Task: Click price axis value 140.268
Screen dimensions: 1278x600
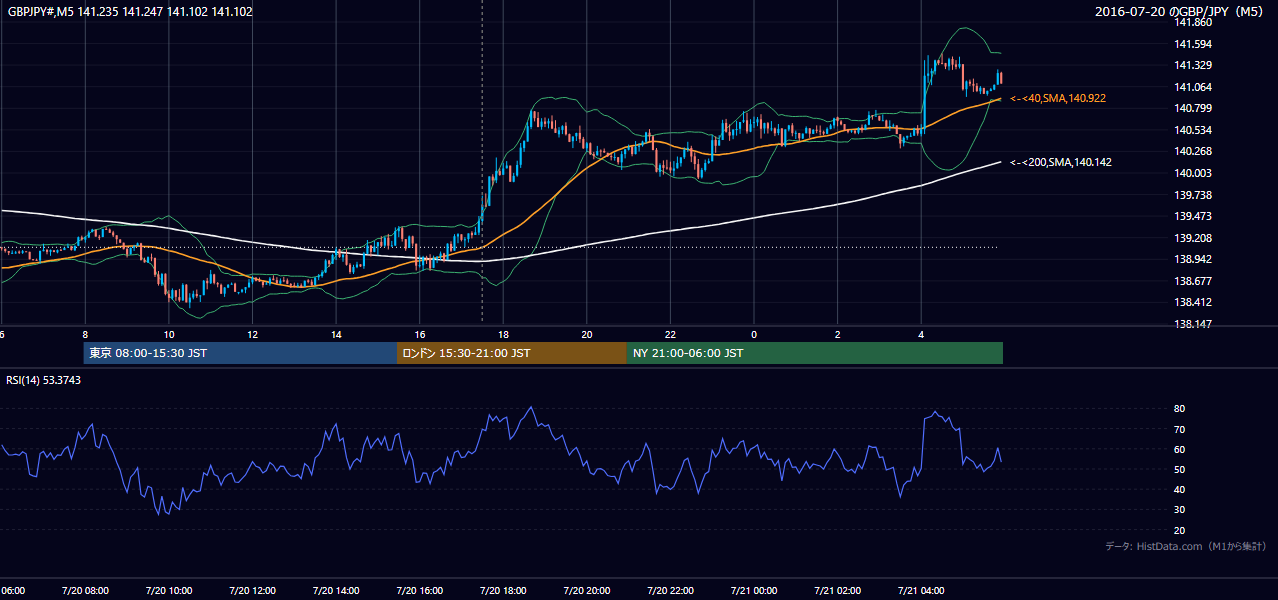Action: (1194, 151)
